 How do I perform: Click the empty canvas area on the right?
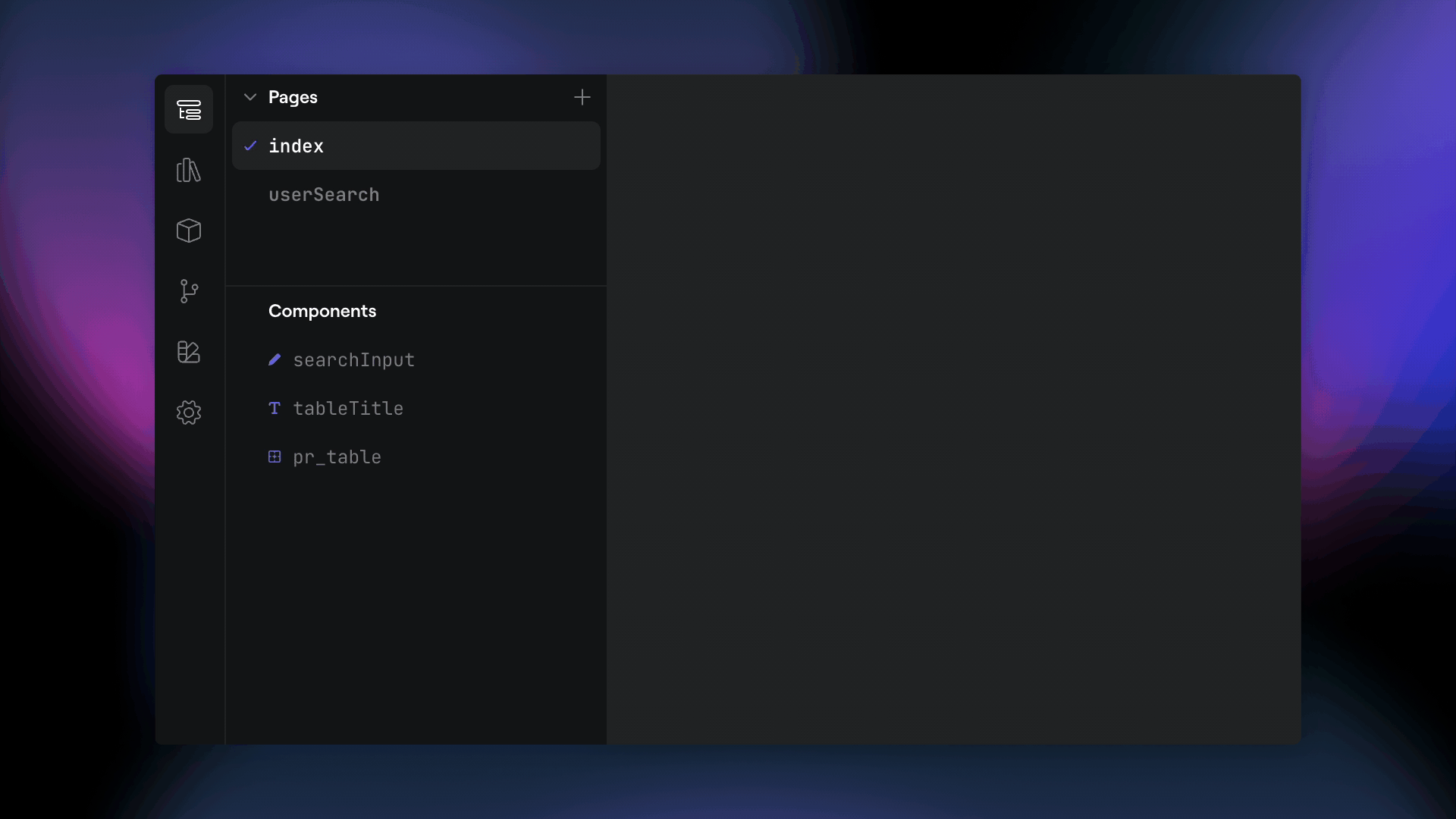pyautogui.click(x=953, y=409)
